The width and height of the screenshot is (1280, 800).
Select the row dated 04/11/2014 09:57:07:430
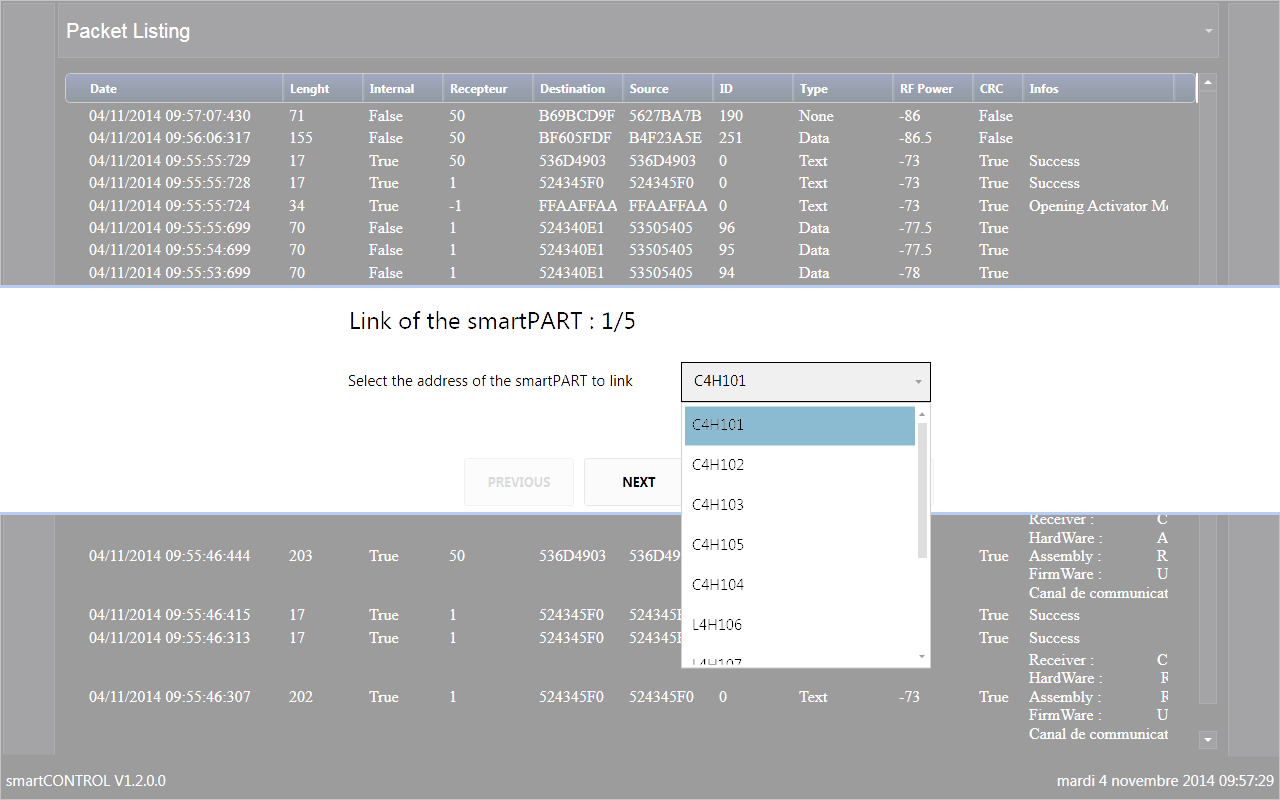click(630, 116)
